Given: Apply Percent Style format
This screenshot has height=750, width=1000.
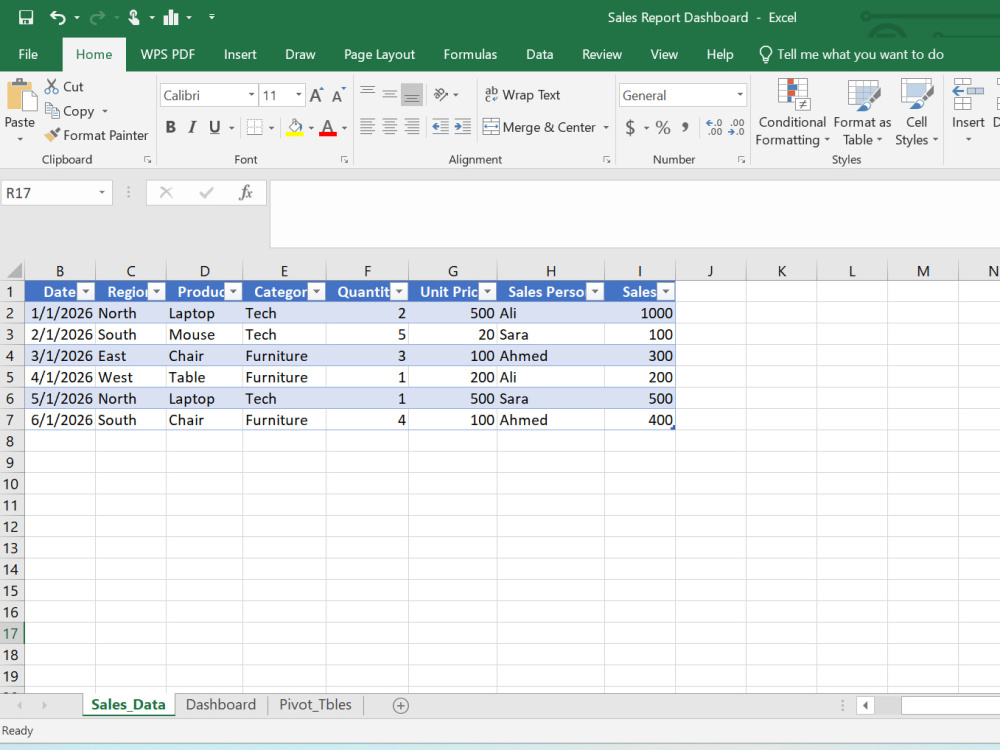Looking at the screenshot, I should (x=663, y=128).
